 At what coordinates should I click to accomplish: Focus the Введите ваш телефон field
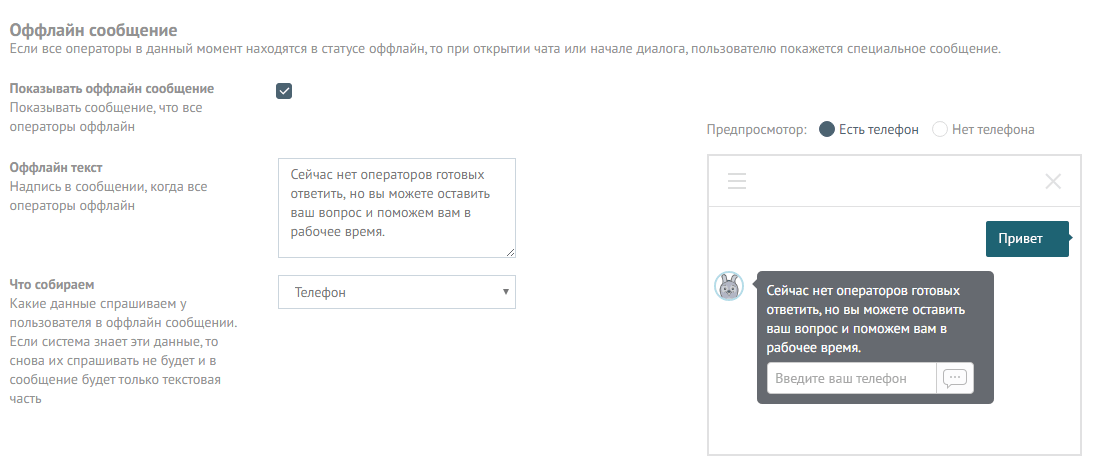852,378
